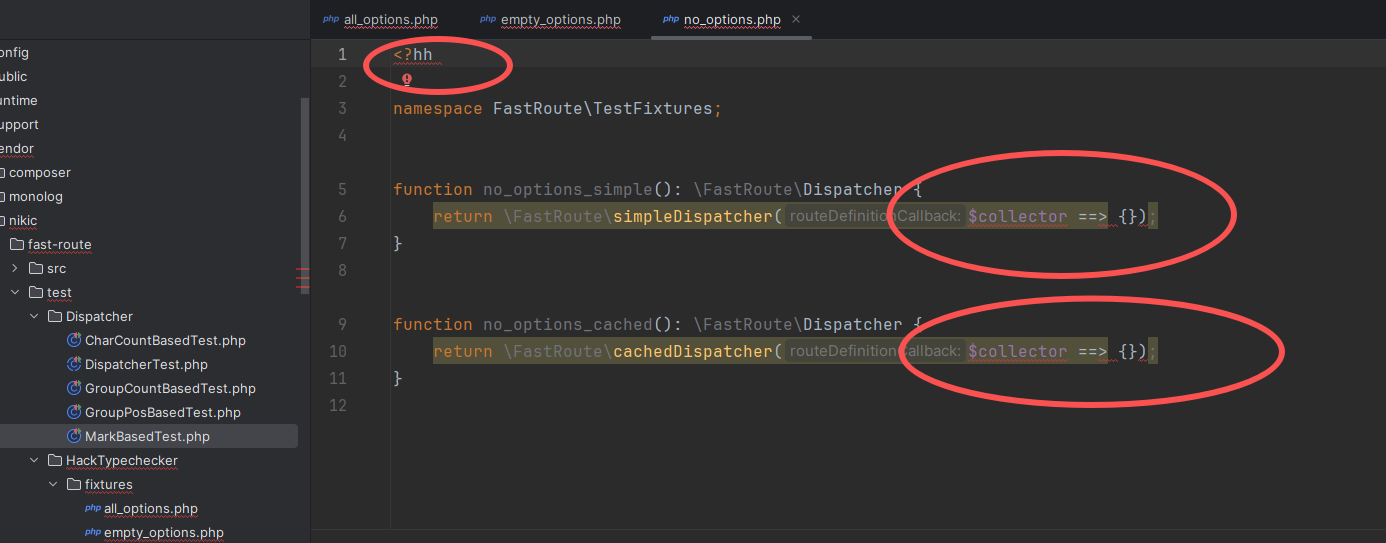Select MarkBasedTest.php in the project tree

pos(147,437)
